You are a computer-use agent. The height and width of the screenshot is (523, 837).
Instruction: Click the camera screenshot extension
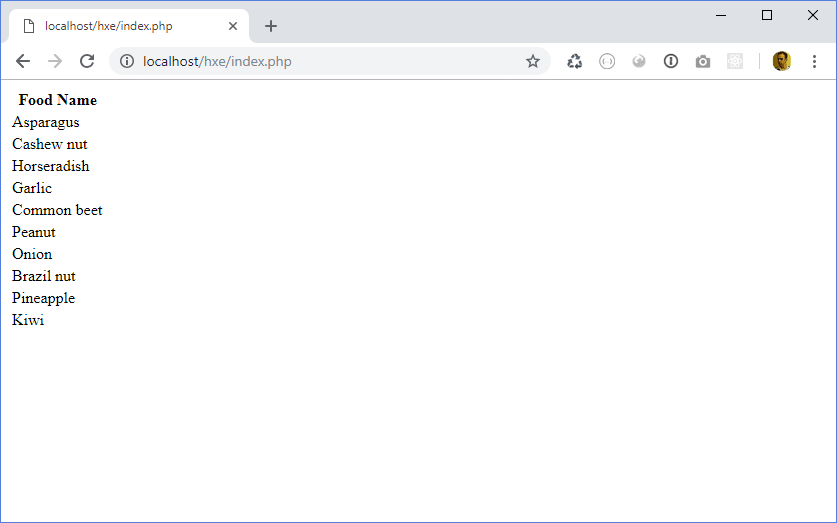(x=703, y=62)
